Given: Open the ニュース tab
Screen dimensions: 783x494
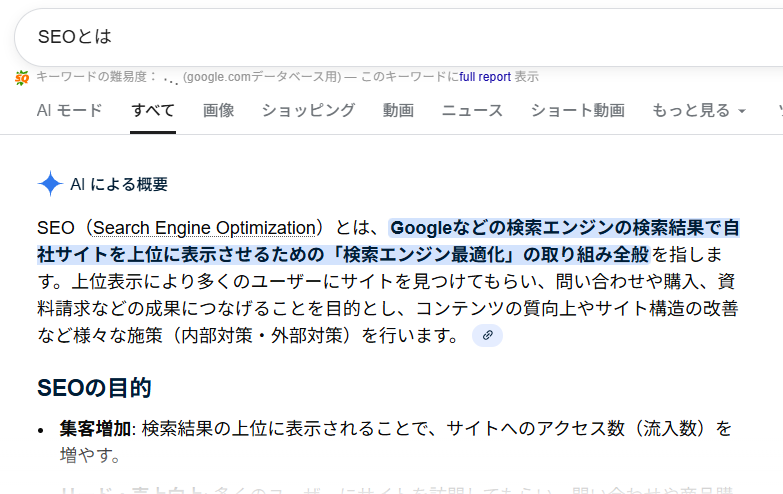Looking at the screenshot, I should pos(472,110).
